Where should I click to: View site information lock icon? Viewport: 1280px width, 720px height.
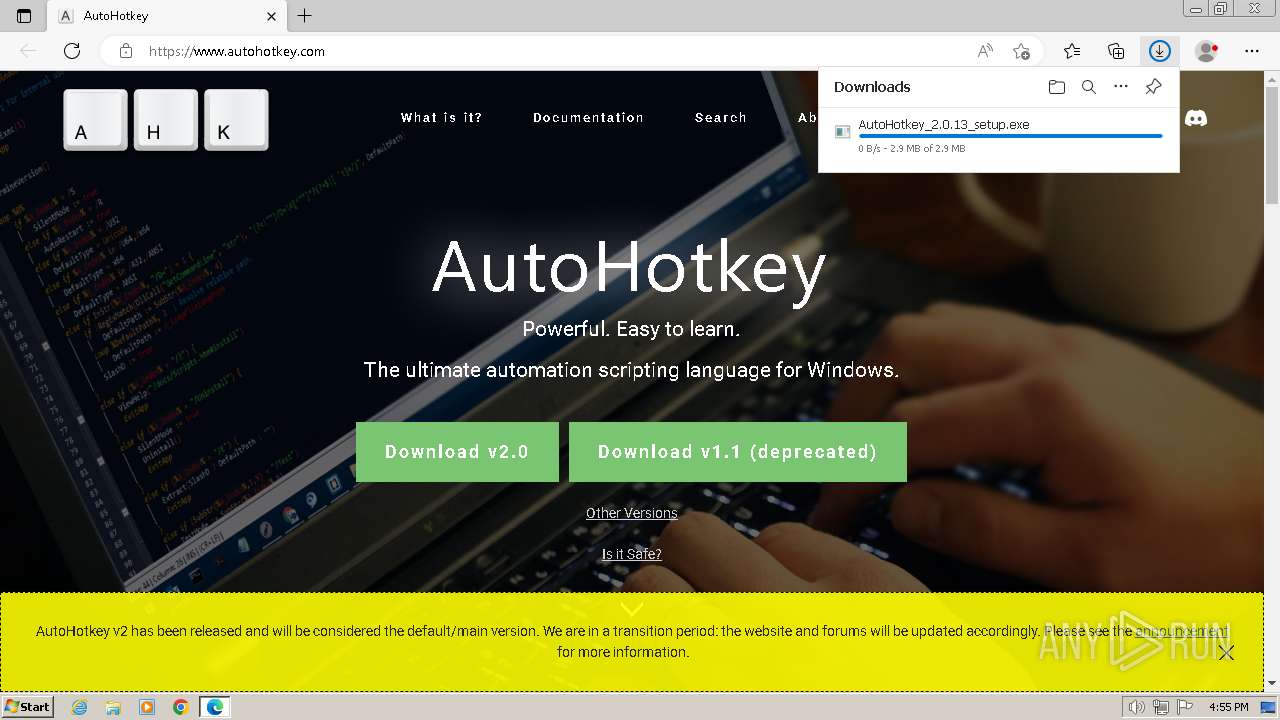(x=125, y=51)
